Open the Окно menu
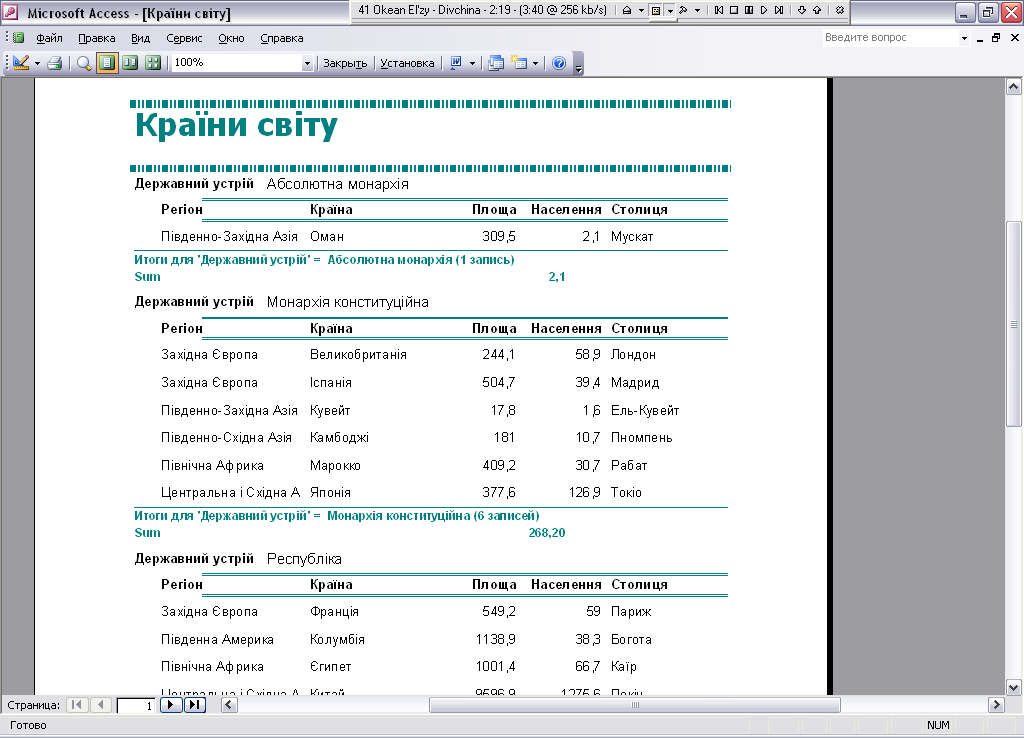The width and height of the screenshot is (1024, 738). (231, 39)
